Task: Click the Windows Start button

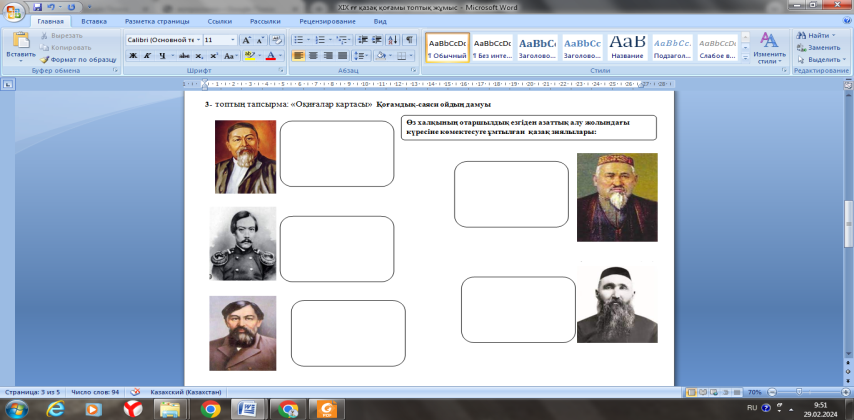Action: point(17,409)
